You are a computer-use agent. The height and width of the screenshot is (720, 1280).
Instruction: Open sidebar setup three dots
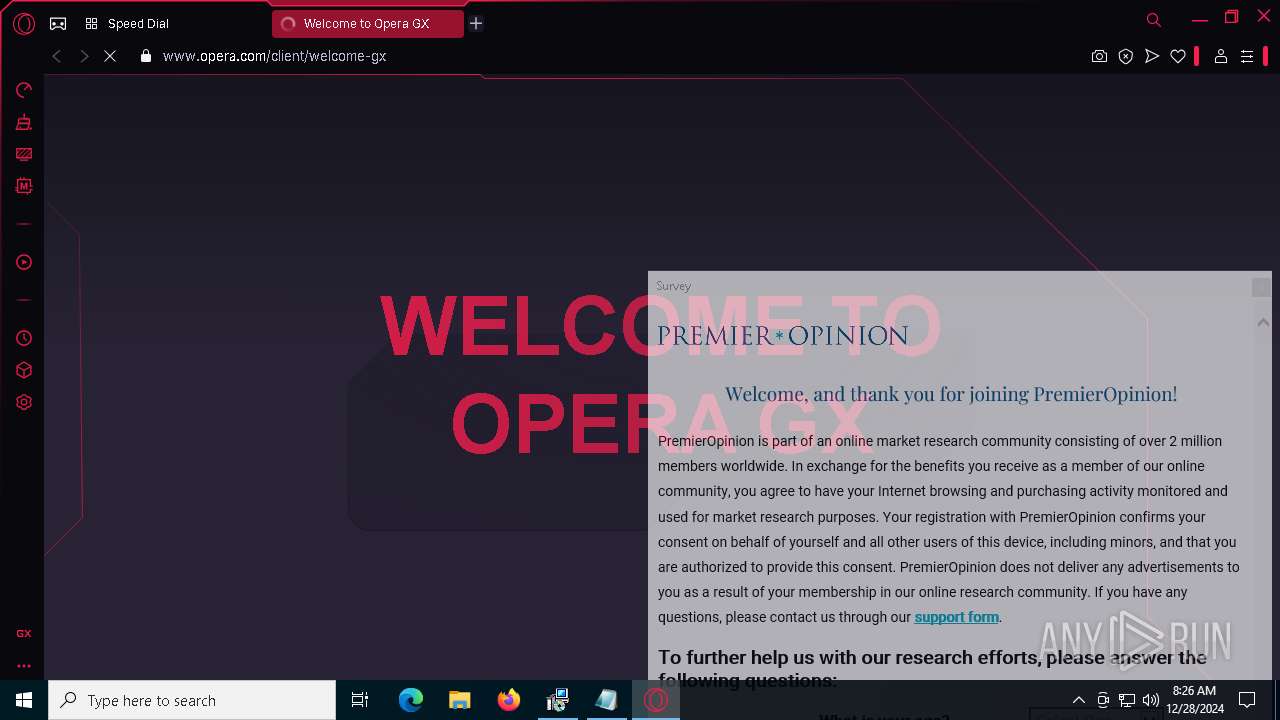(x=24, y=665)
